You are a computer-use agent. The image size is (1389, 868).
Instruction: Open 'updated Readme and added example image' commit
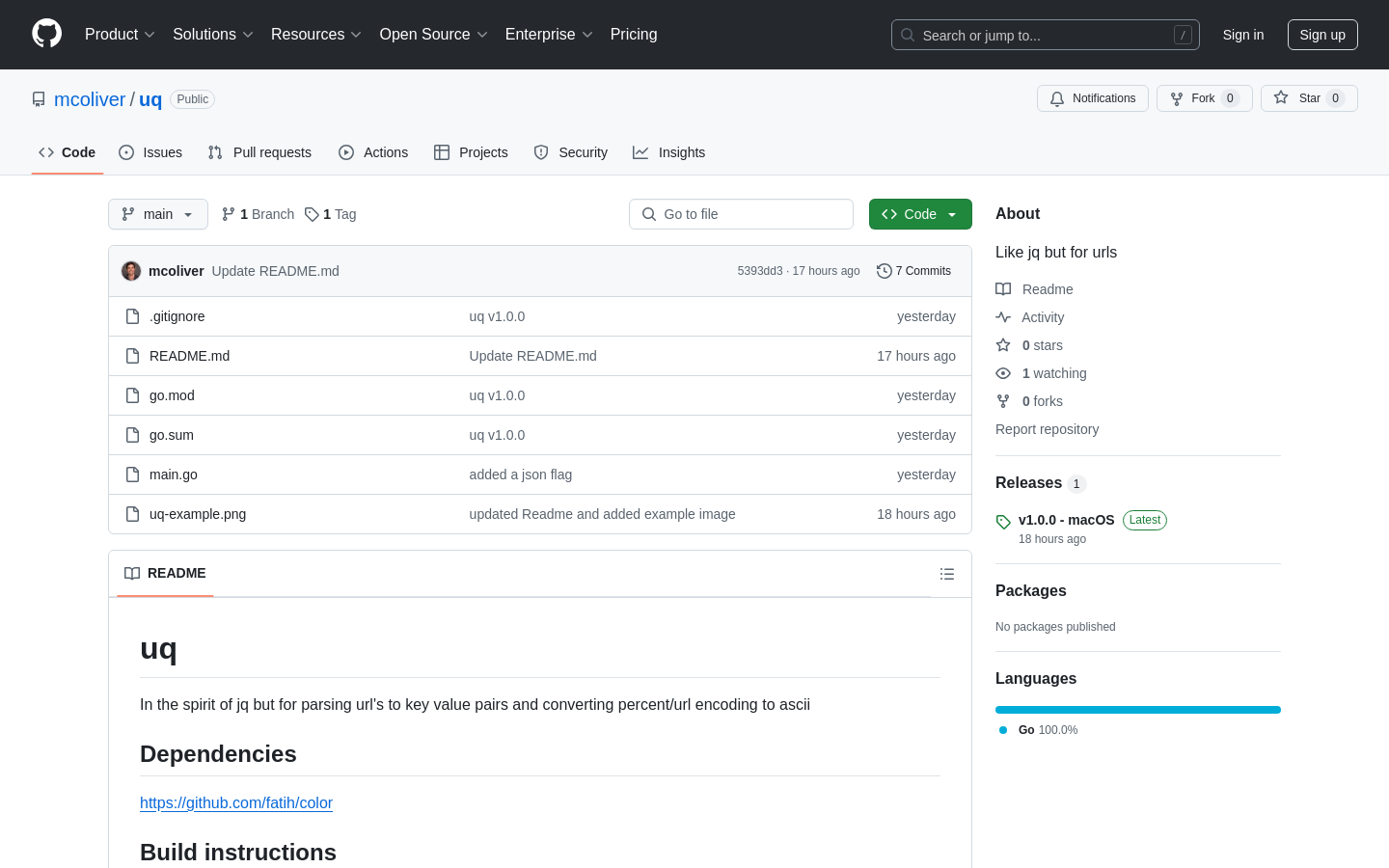pos(603,514)
